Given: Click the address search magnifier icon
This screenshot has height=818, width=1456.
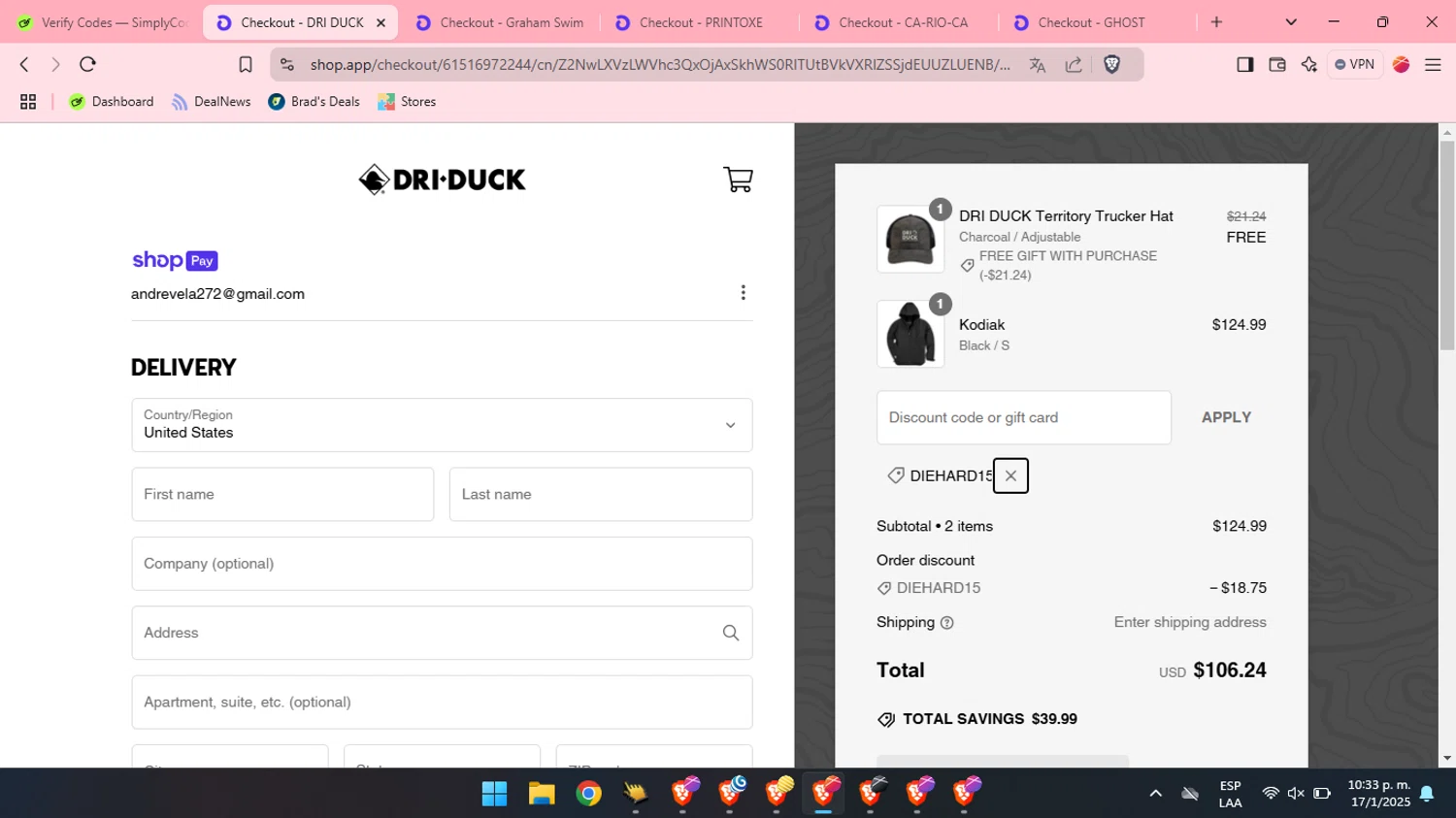Looking at the screenshot, I should [x=731, y=633].
